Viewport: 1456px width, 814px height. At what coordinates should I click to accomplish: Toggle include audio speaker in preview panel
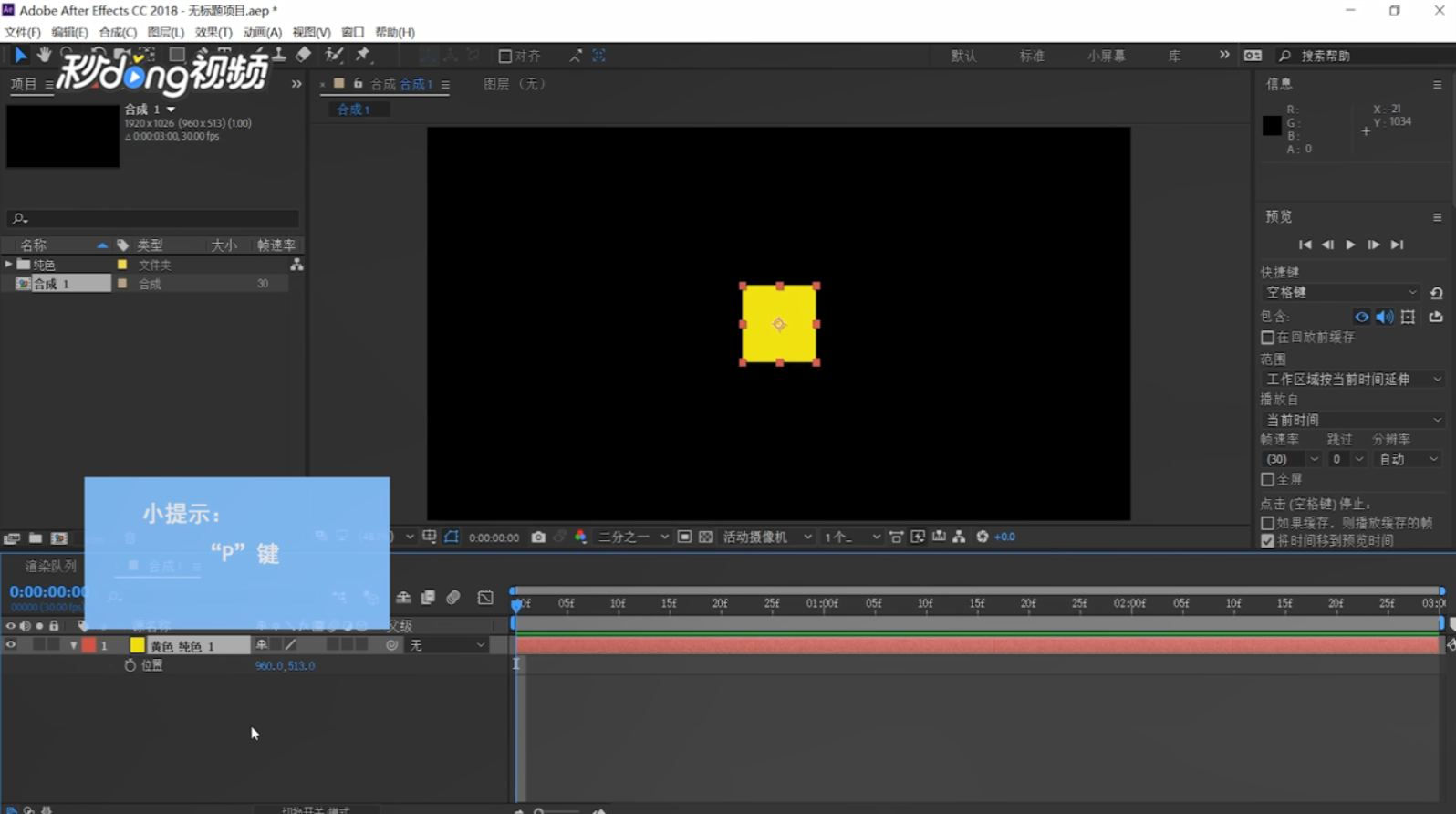[1385, 317]
